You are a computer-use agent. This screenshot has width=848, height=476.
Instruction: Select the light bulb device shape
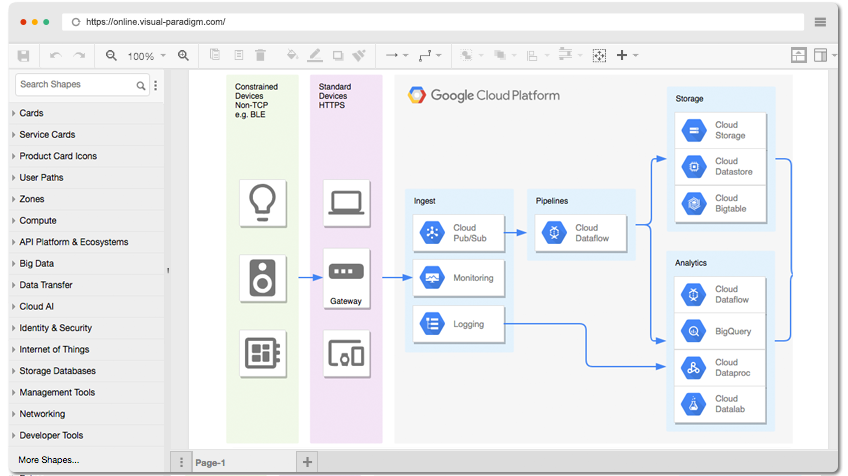(x=263, y=203)
